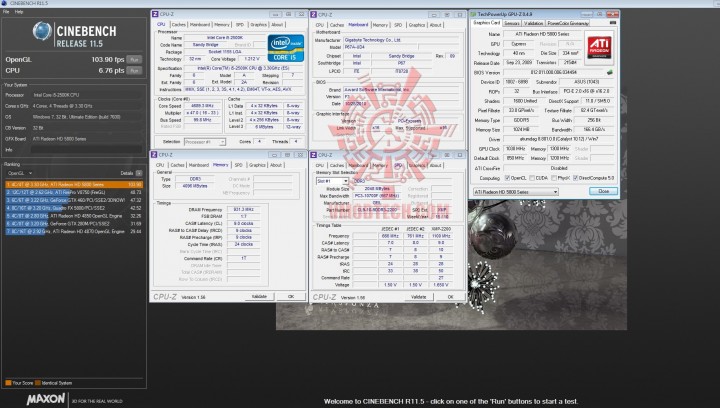Click the GPU-Z screenshot camera icon
Viewport: 720px width, 408px height.
[x=613, y=23]
